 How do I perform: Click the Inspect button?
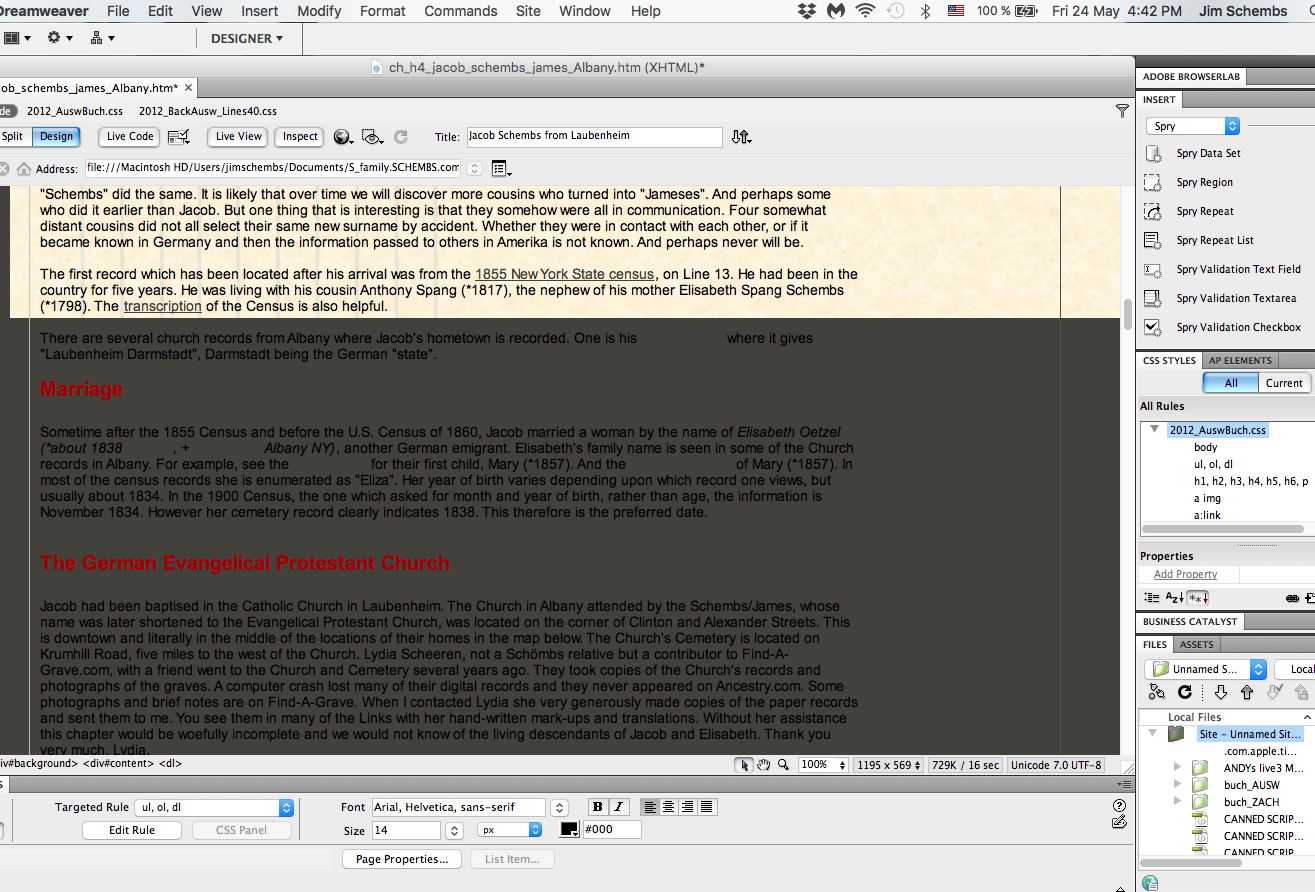[300, 137]
